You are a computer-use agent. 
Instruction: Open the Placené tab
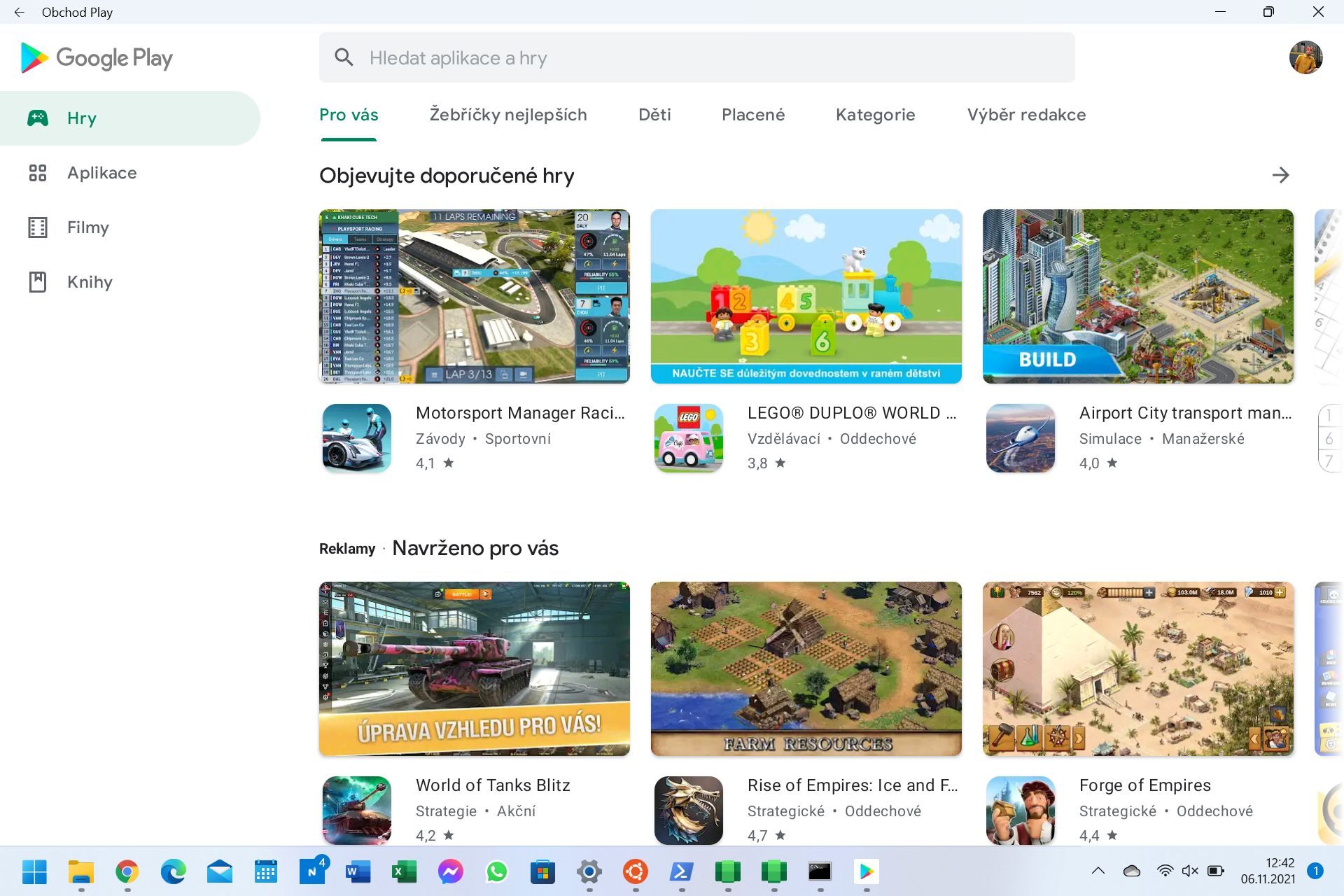753,115
